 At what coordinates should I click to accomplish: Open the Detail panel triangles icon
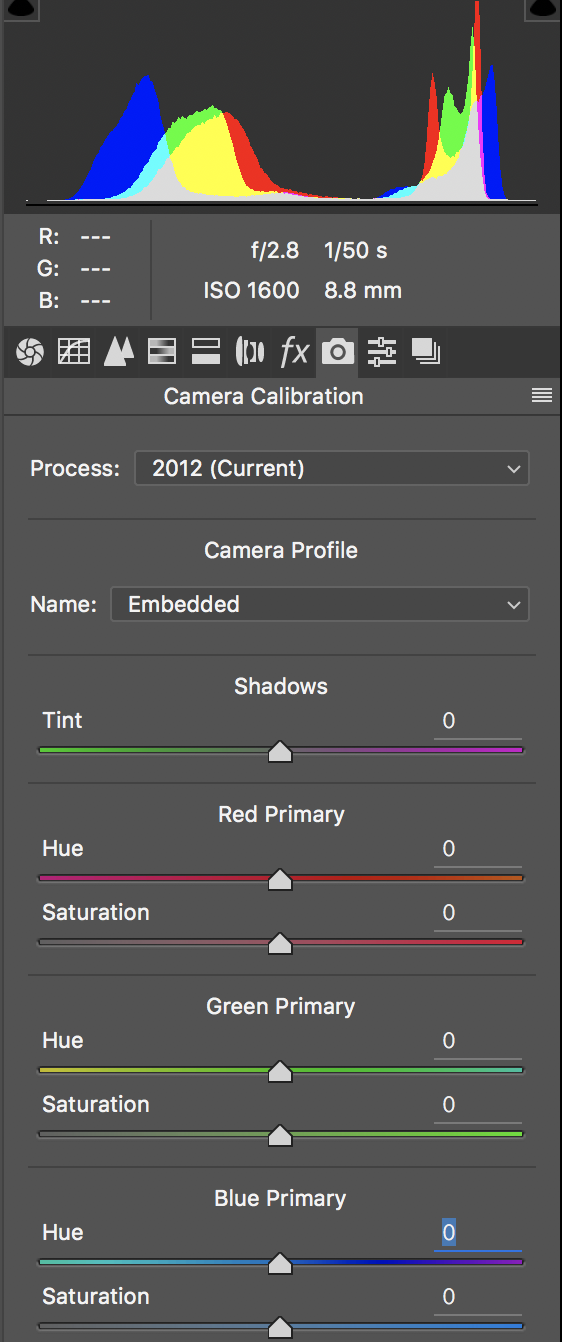(119, 352)
